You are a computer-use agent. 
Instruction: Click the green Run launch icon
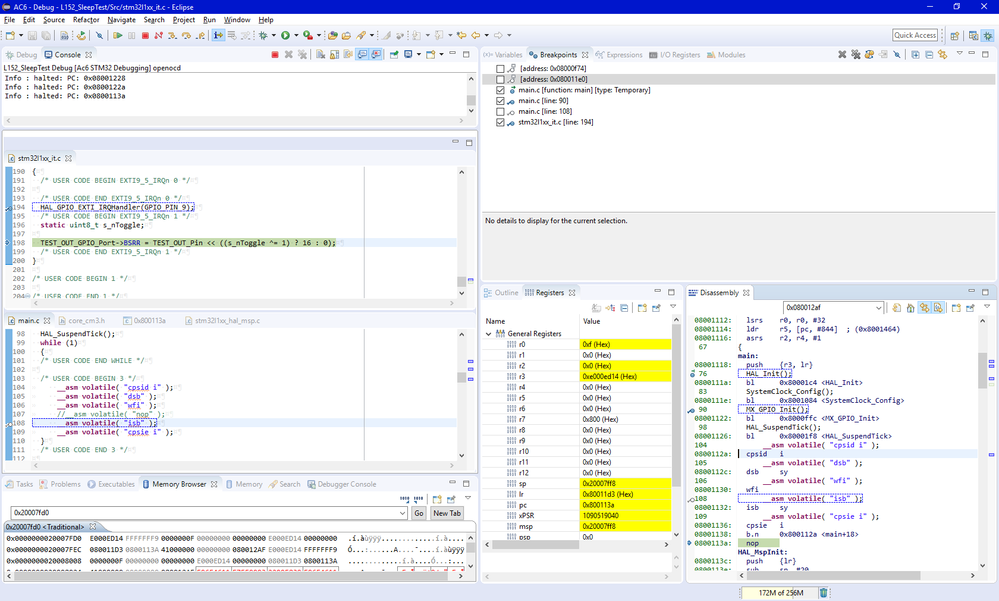point(285,36)
